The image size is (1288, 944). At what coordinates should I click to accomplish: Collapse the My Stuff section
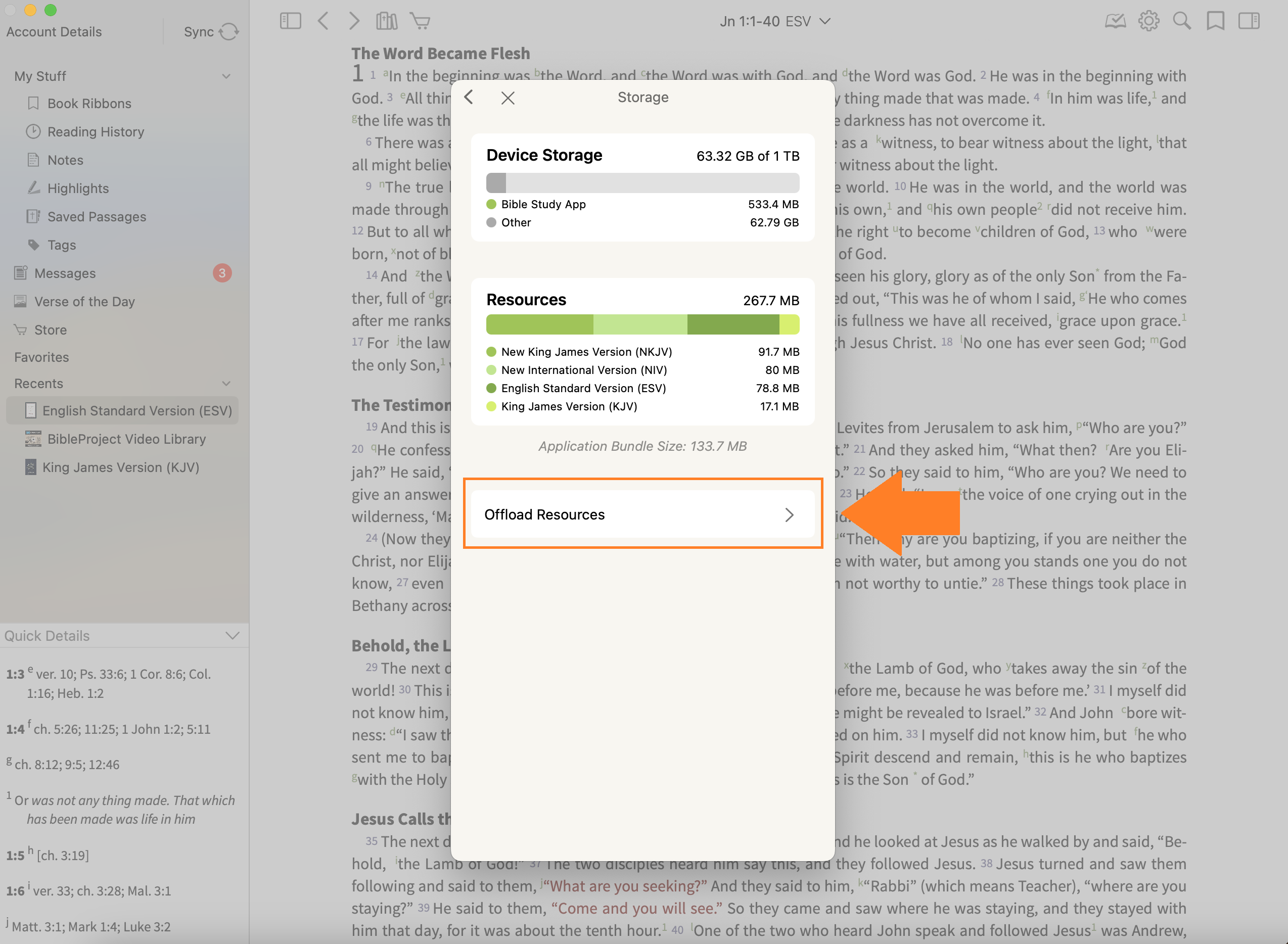(226, 76)
